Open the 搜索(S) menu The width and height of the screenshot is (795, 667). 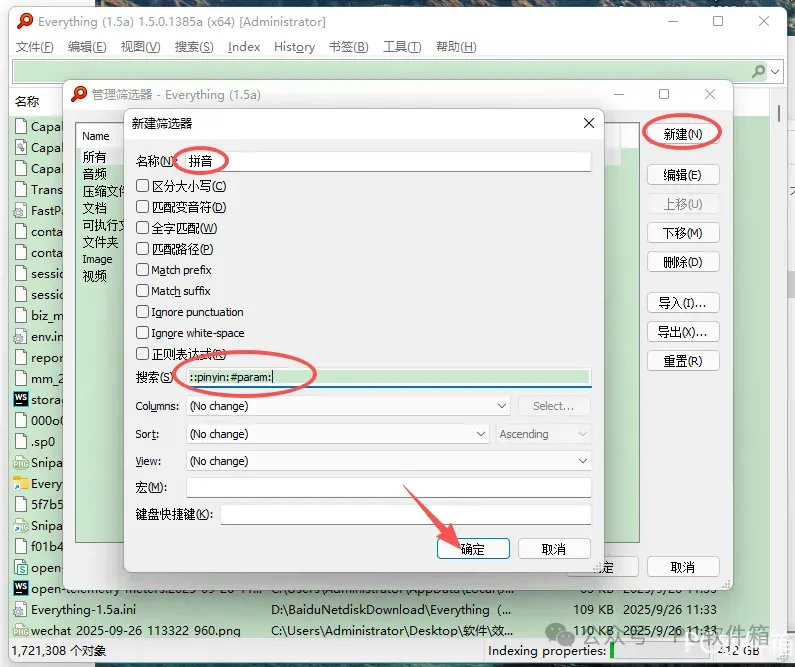click(x=194, y=47)
